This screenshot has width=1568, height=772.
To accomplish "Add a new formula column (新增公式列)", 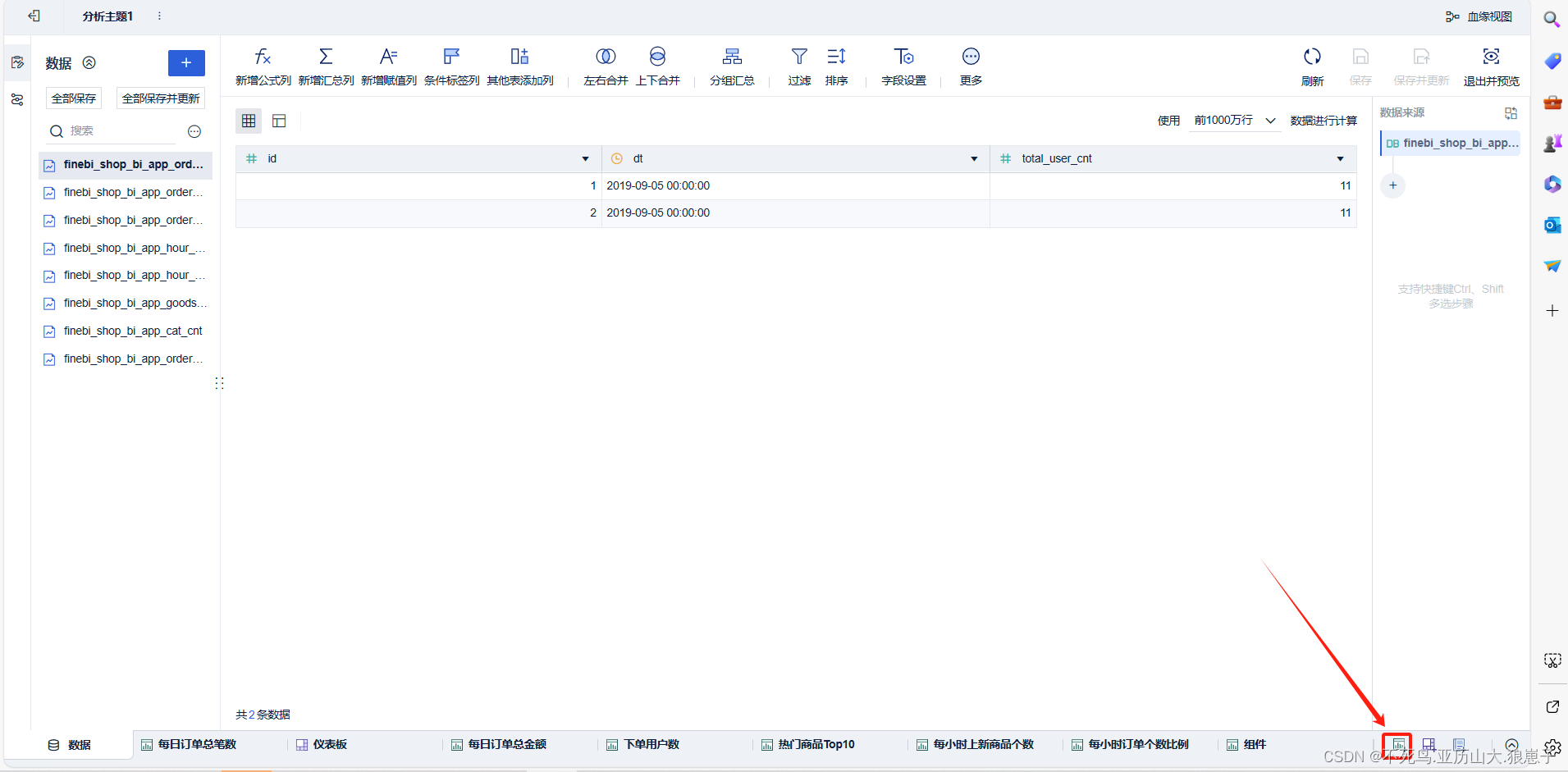I will point(263,66).
